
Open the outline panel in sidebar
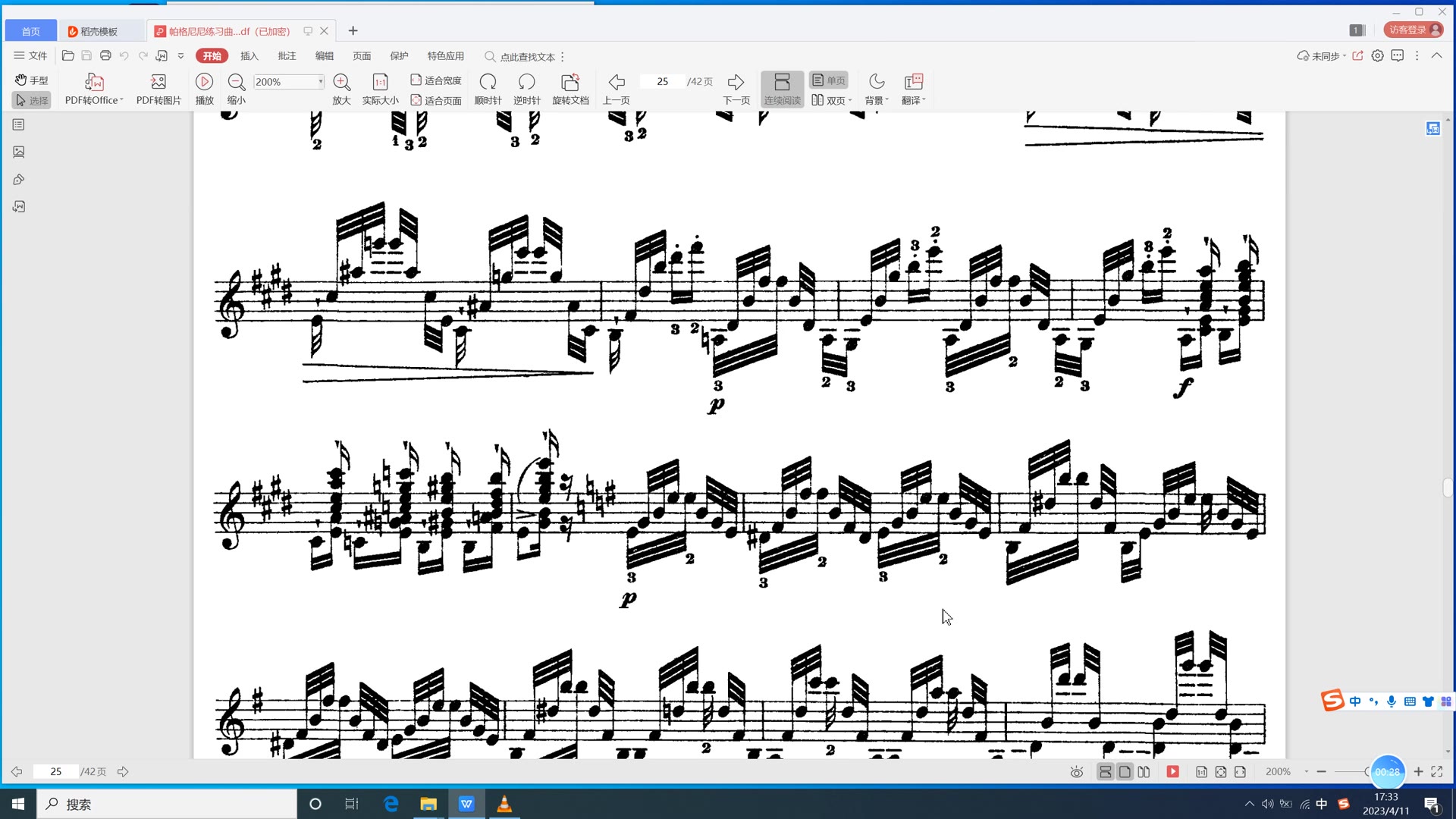(19, 124)
